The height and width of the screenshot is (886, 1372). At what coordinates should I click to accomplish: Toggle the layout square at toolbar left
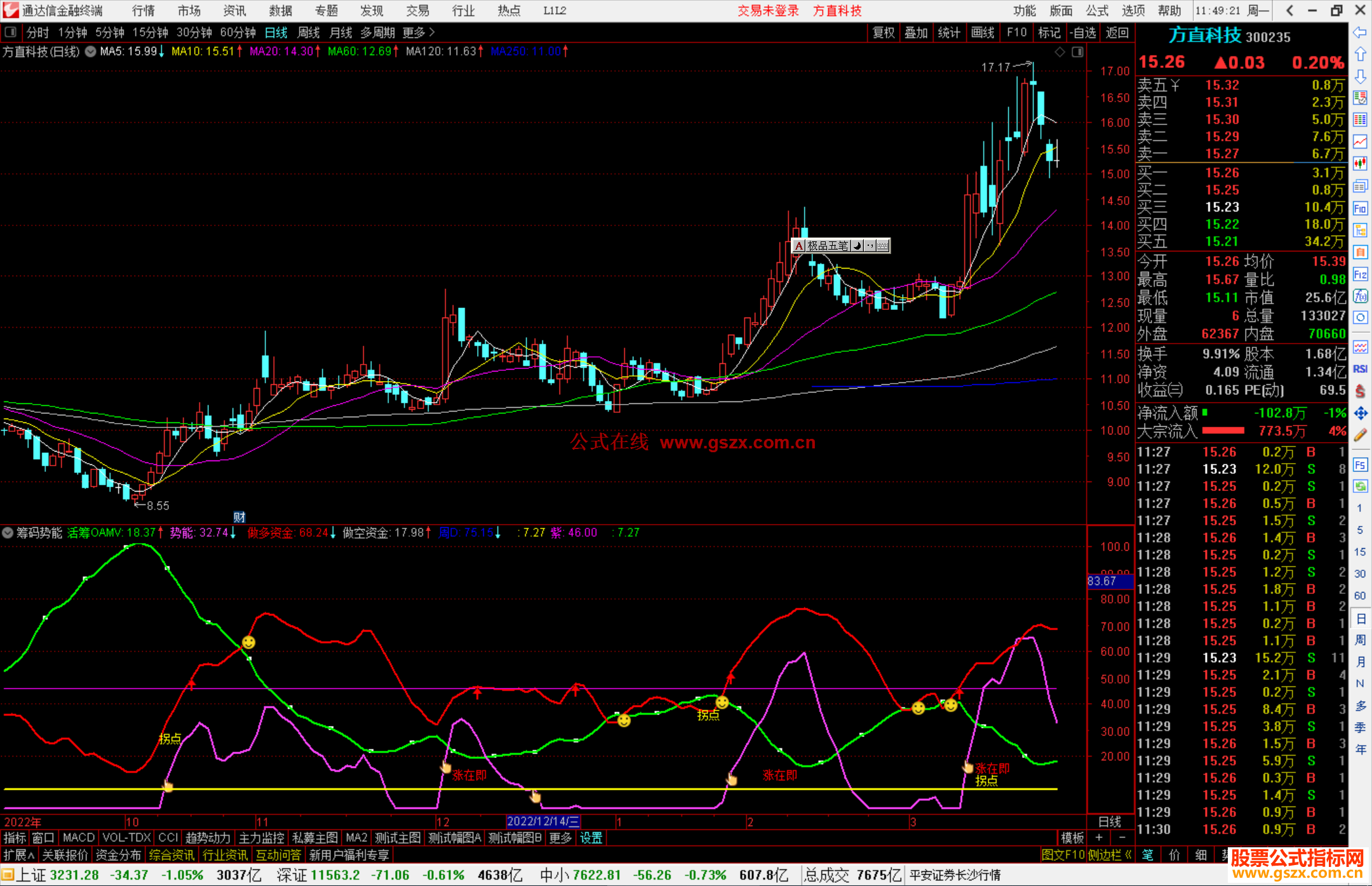pos(10,32)
